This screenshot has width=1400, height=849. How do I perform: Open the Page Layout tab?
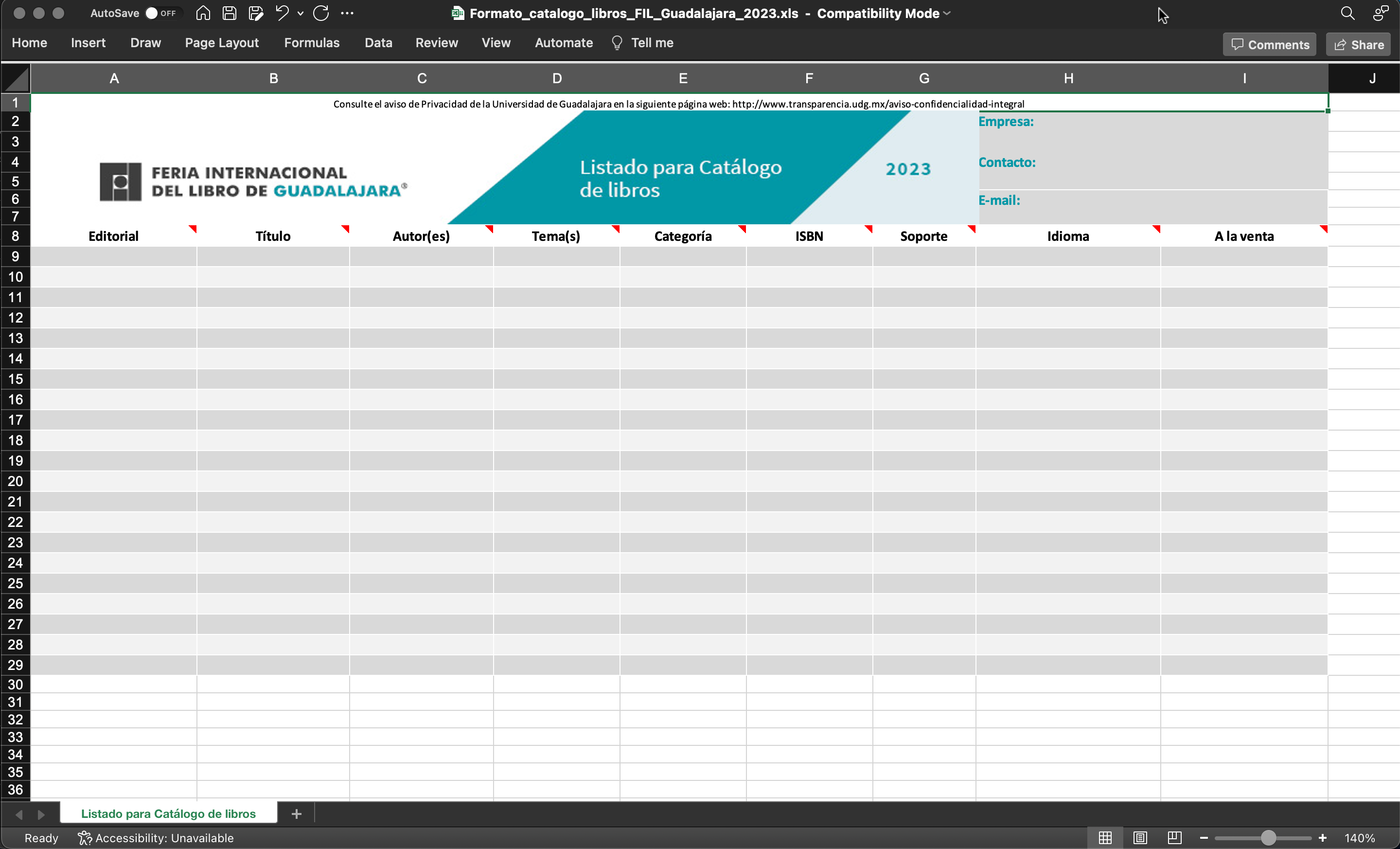tap(222, 43)
